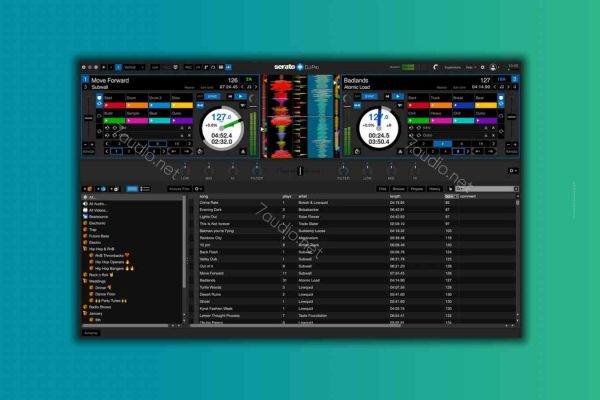Click the crossfader in the mixer
Viewport: 600px width, 400px height.
point(300,171)
